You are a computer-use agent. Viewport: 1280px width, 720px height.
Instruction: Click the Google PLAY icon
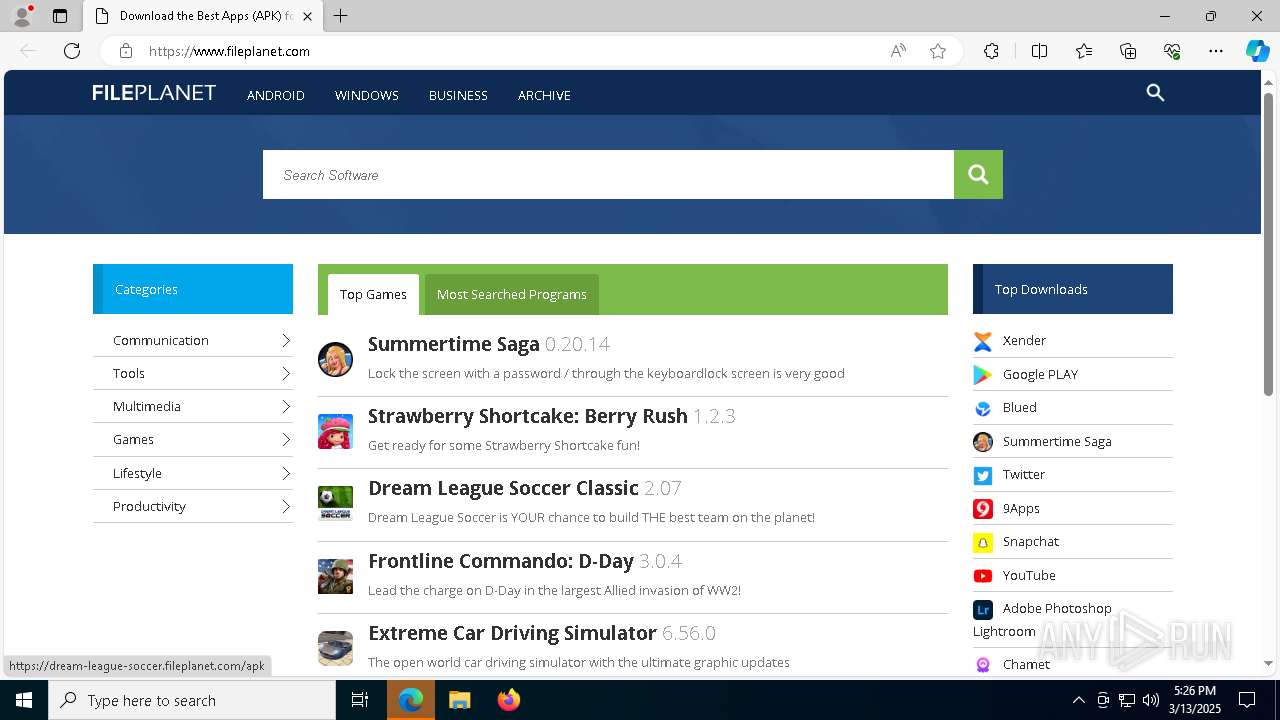point(983,375)
